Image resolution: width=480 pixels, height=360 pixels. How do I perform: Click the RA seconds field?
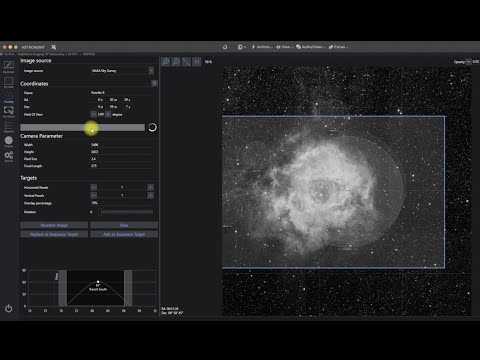[x=126, y=100]
